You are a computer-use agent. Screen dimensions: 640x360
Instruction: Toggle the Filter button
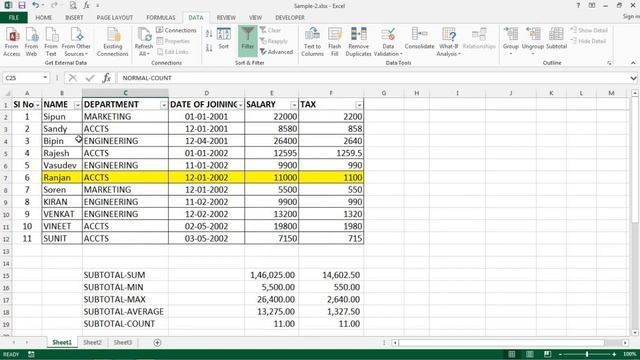tap(247, 41)
